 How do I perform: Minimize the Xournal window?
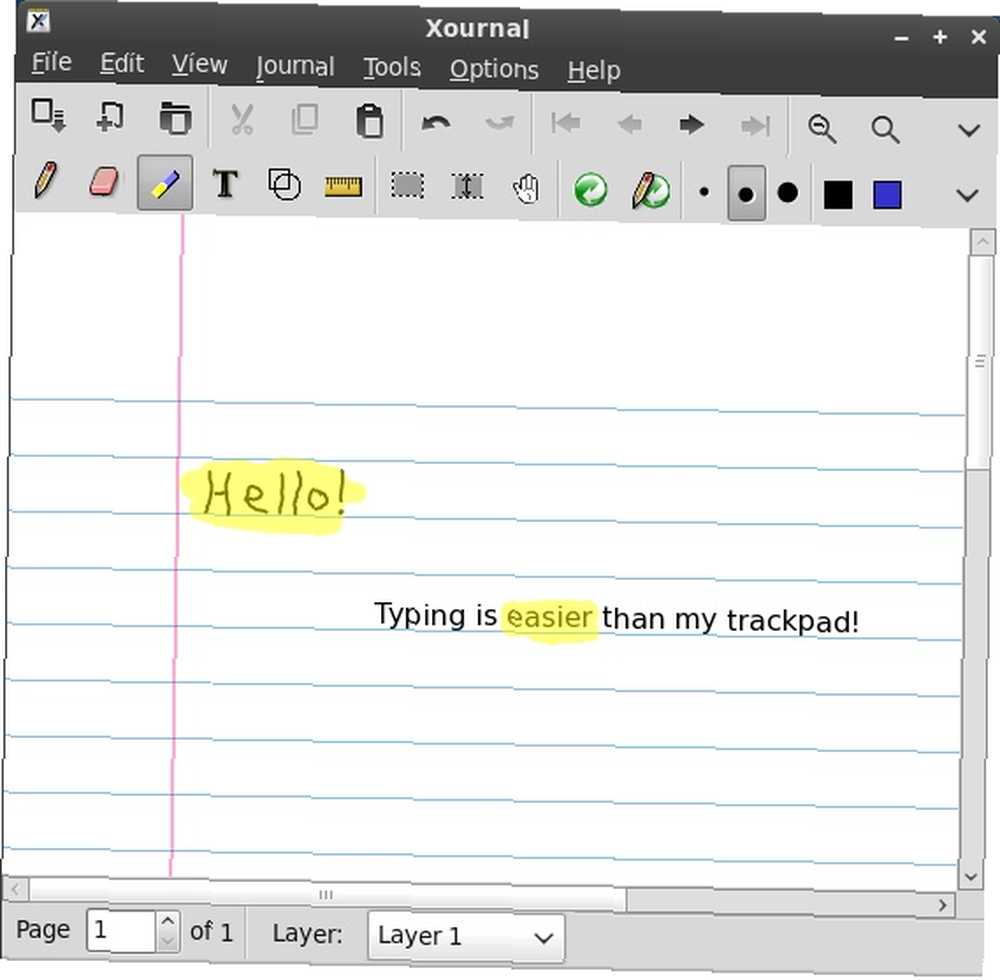click(x=901, y=38)
